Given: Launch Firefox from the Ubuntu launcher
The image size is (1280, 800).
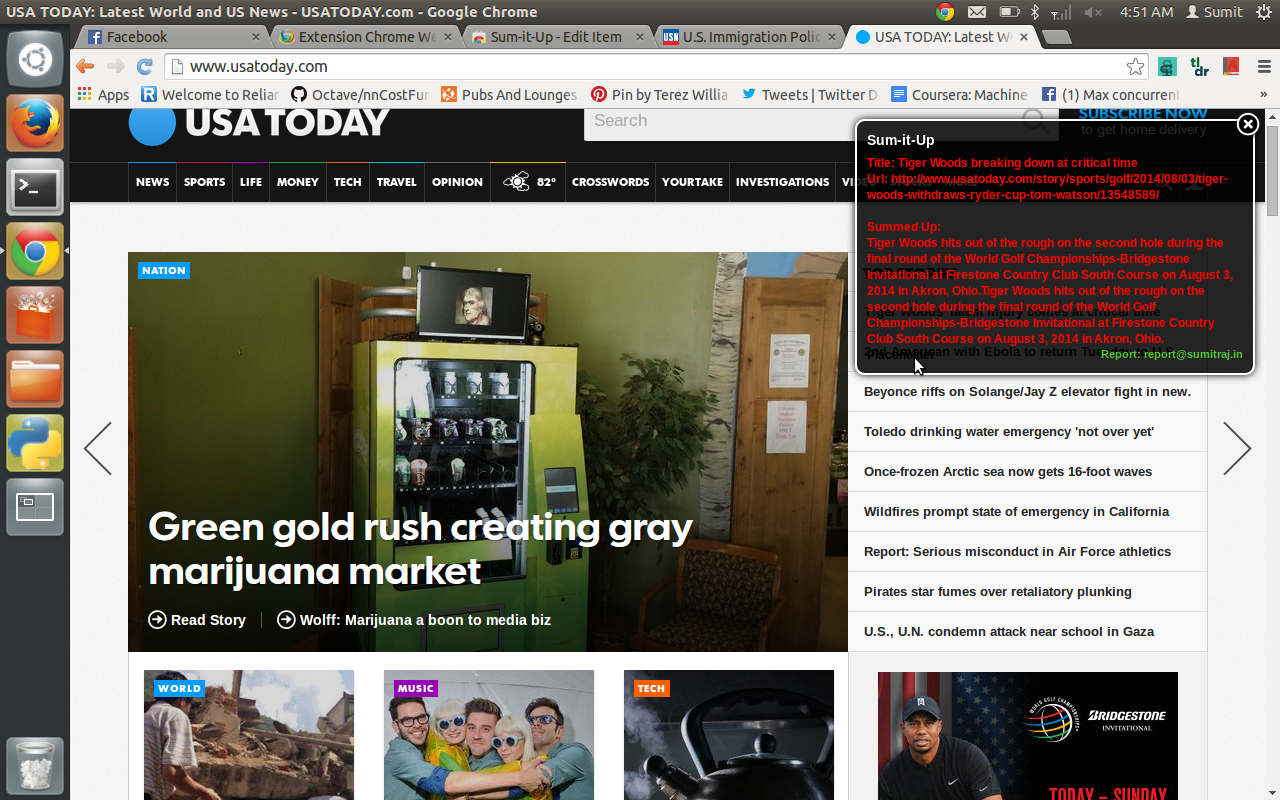Looking at the screenshot, I should 35,123.
